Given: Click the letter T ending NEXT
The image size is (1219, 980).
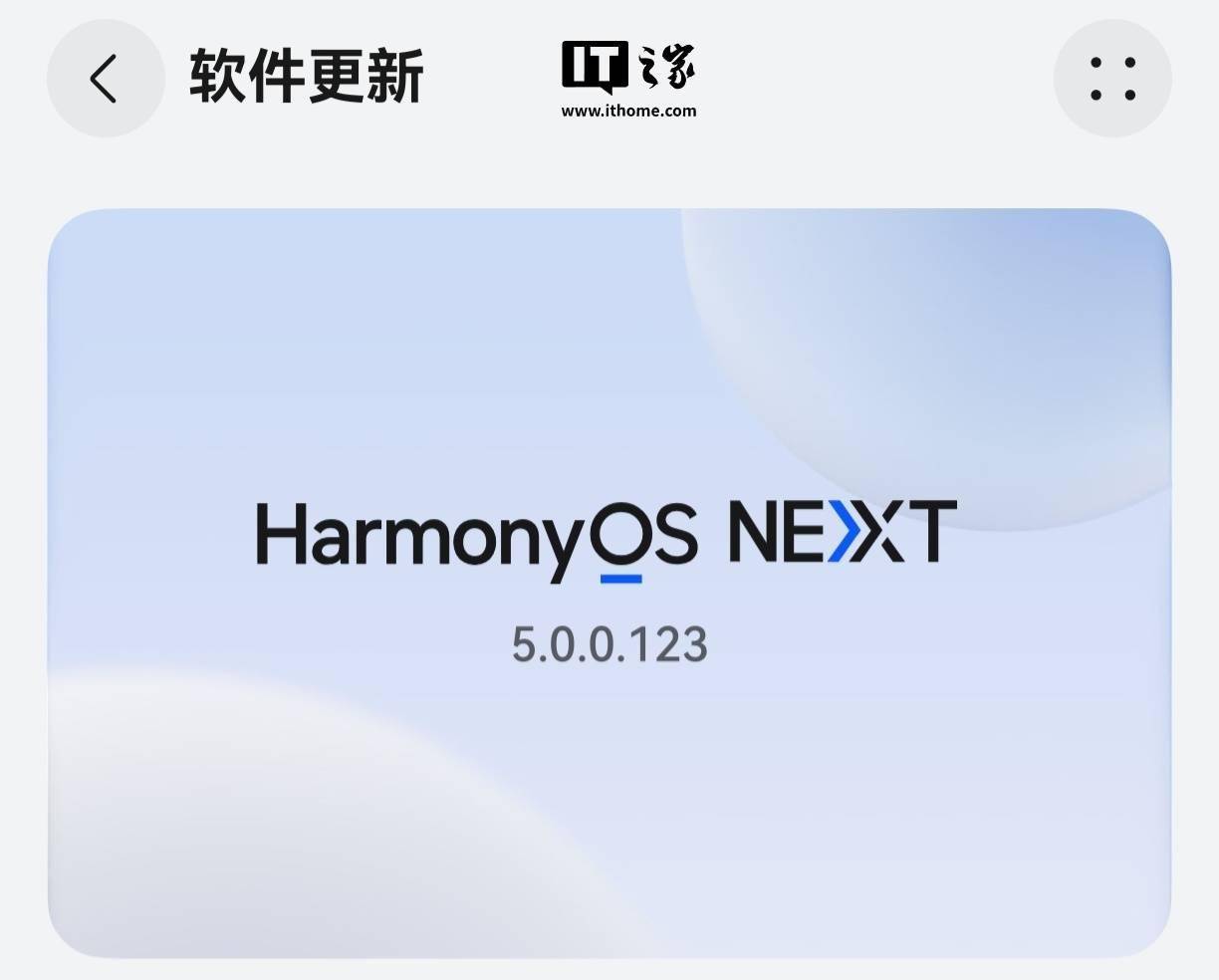Looking at the screenshot, I should [x=932, y=532].
